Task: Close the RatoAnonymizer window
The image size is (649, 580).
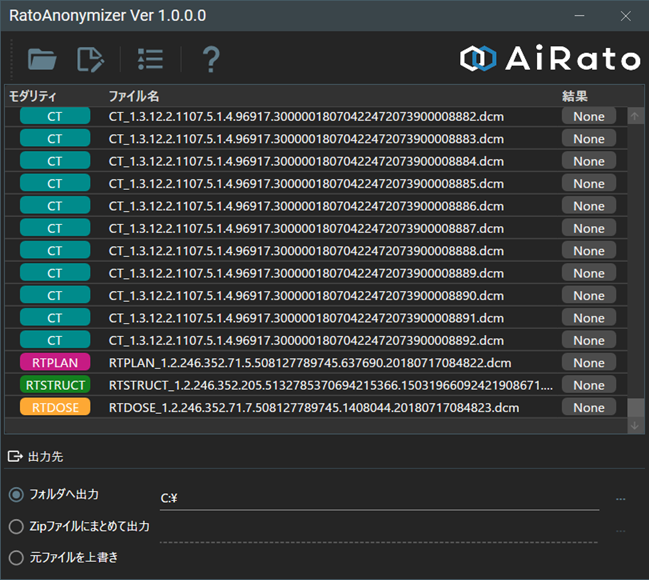Action: tap(625, 16)
